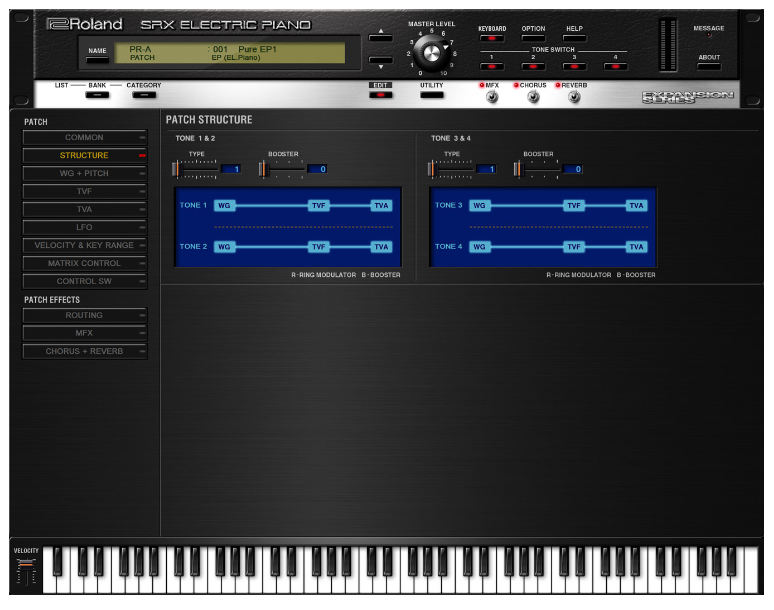The height and width of the screenshot is (610, 774).
Task: Open the Routing effects page
Action: (84, 315)
